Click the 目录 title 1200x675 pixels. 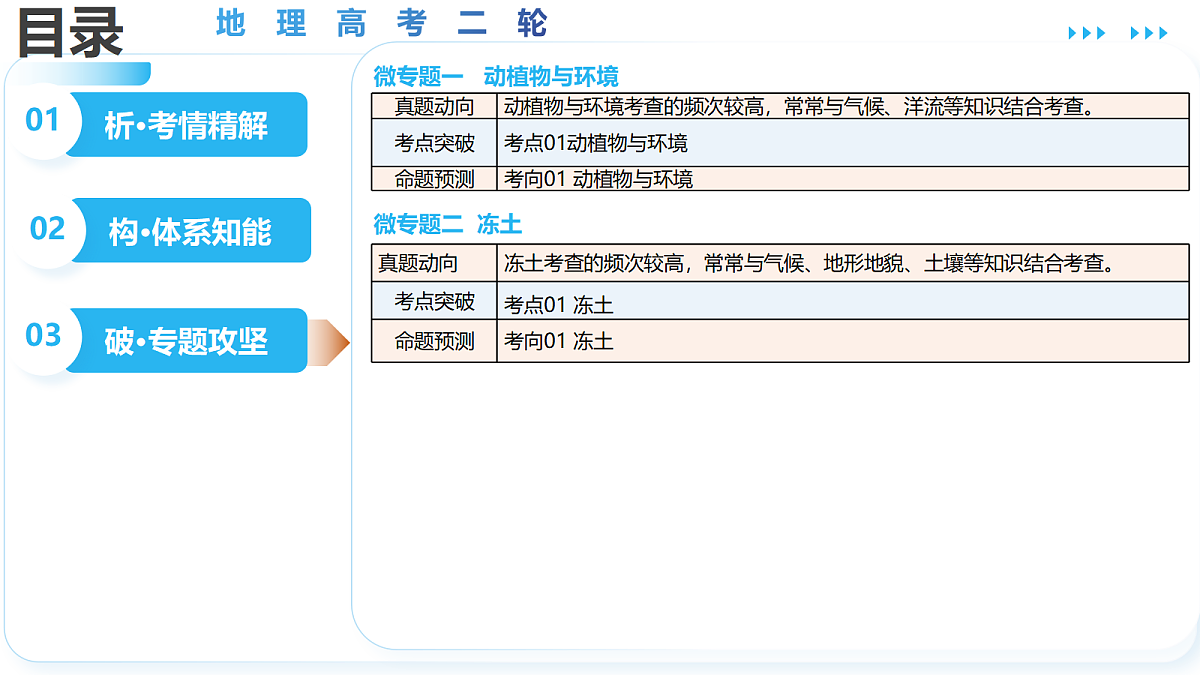(71, 31)
